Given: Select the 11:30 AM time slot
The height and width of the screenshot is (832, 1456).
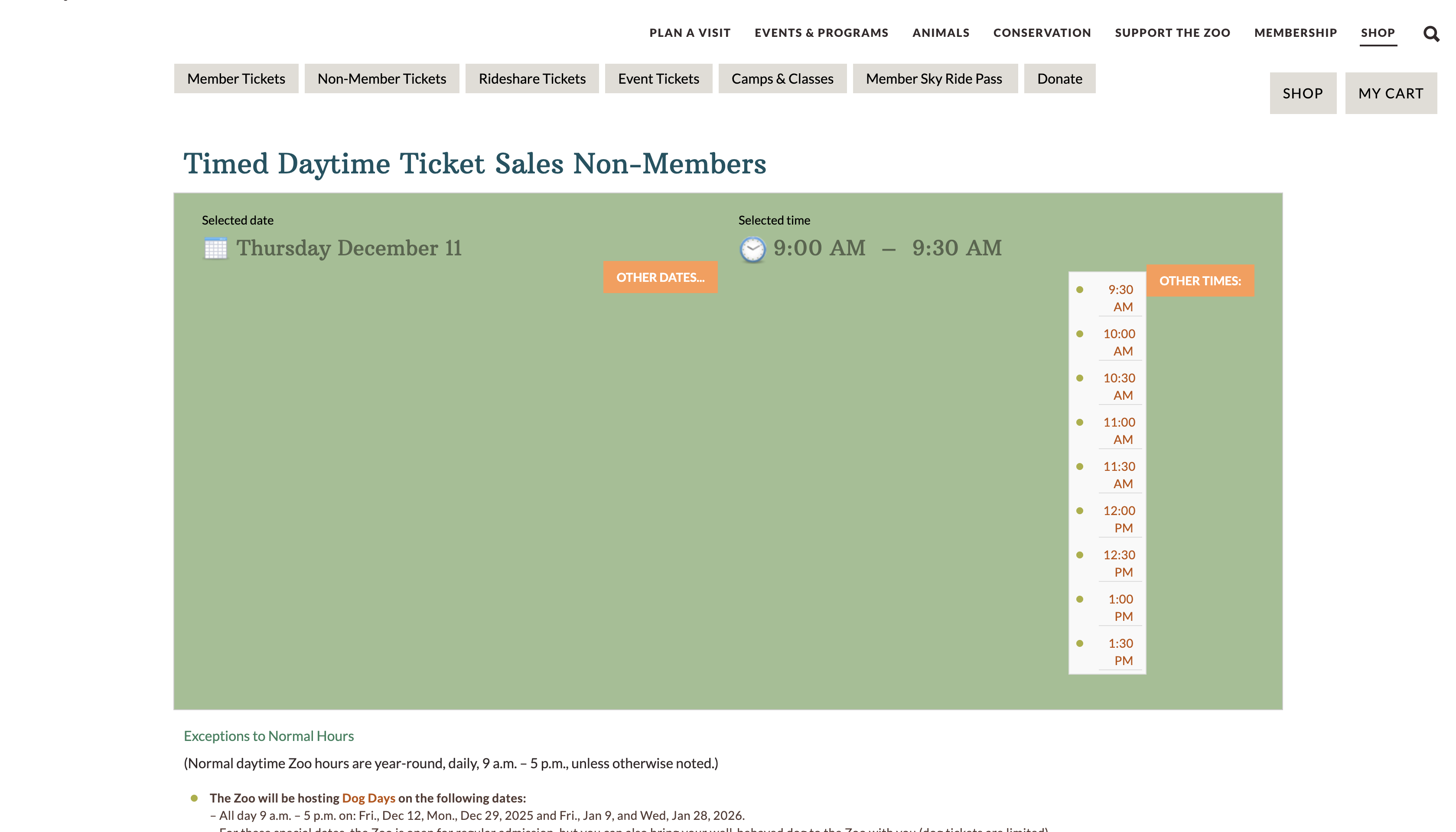Looking at the screenshot, I should (1120, 475).
